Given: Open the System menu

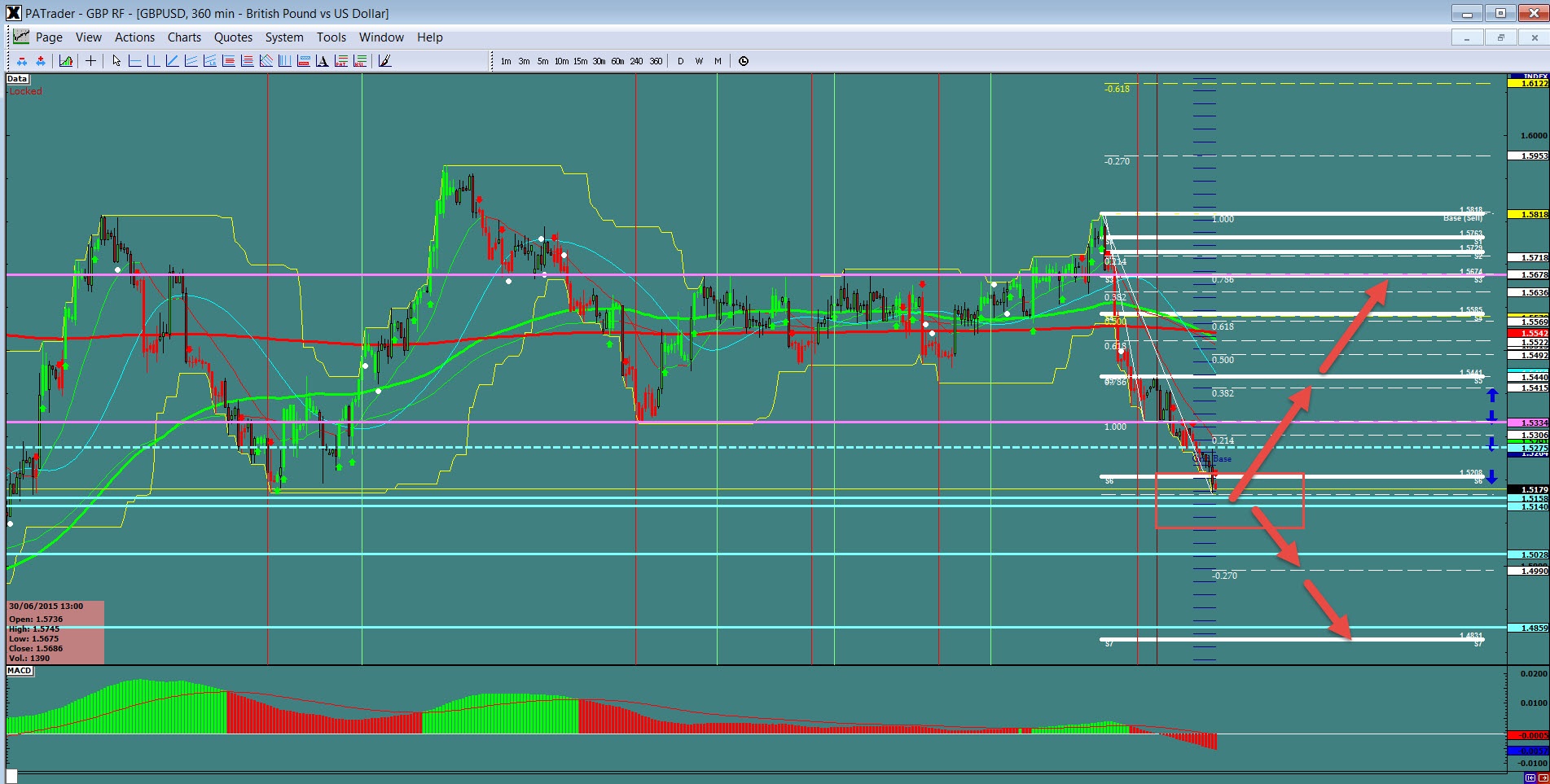Looking at the screenshot, I should pos(284,37).
